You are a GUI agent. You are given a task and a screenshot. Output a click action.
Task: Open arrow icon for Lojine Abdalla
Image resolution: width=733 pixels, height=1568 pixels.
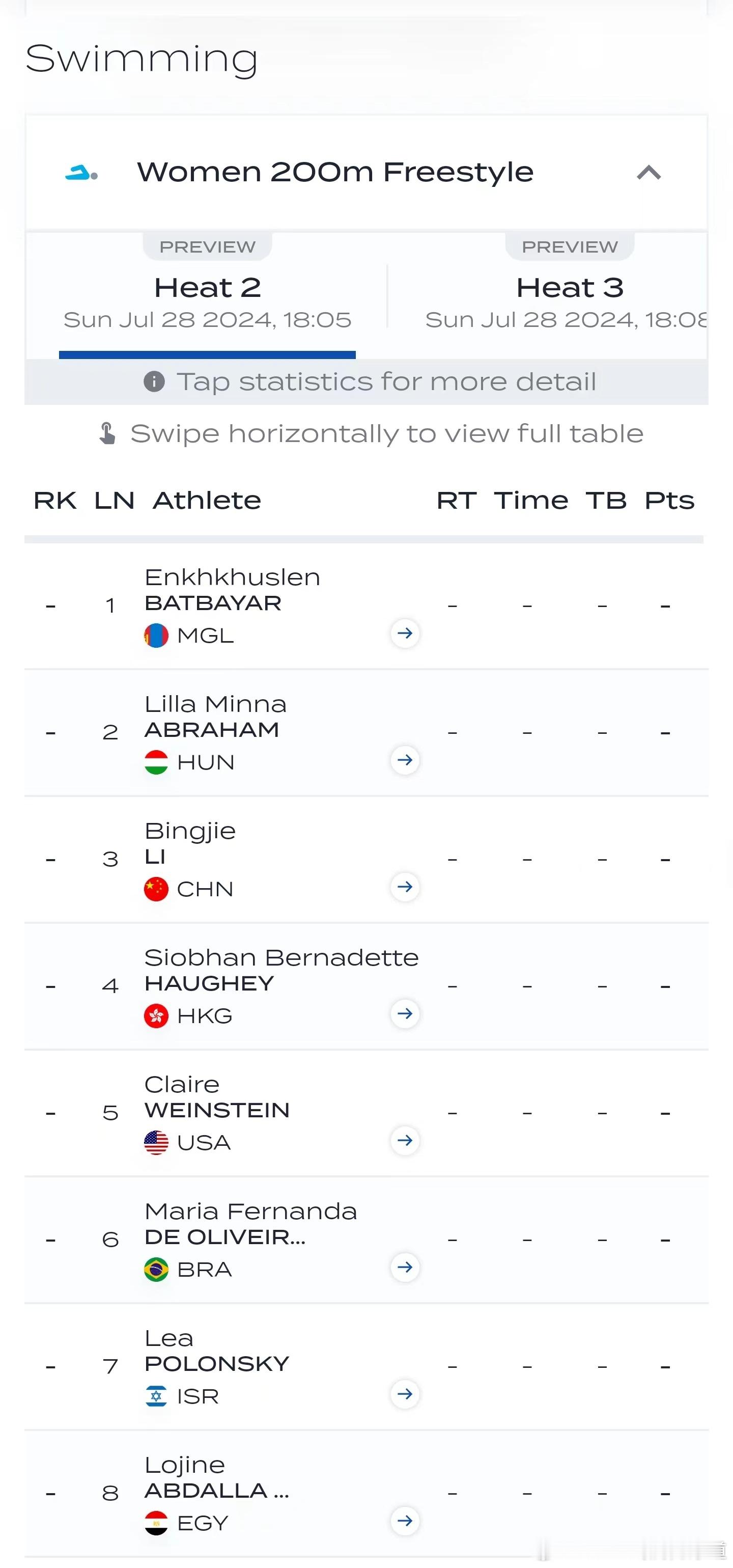[x=405, y=1521]
